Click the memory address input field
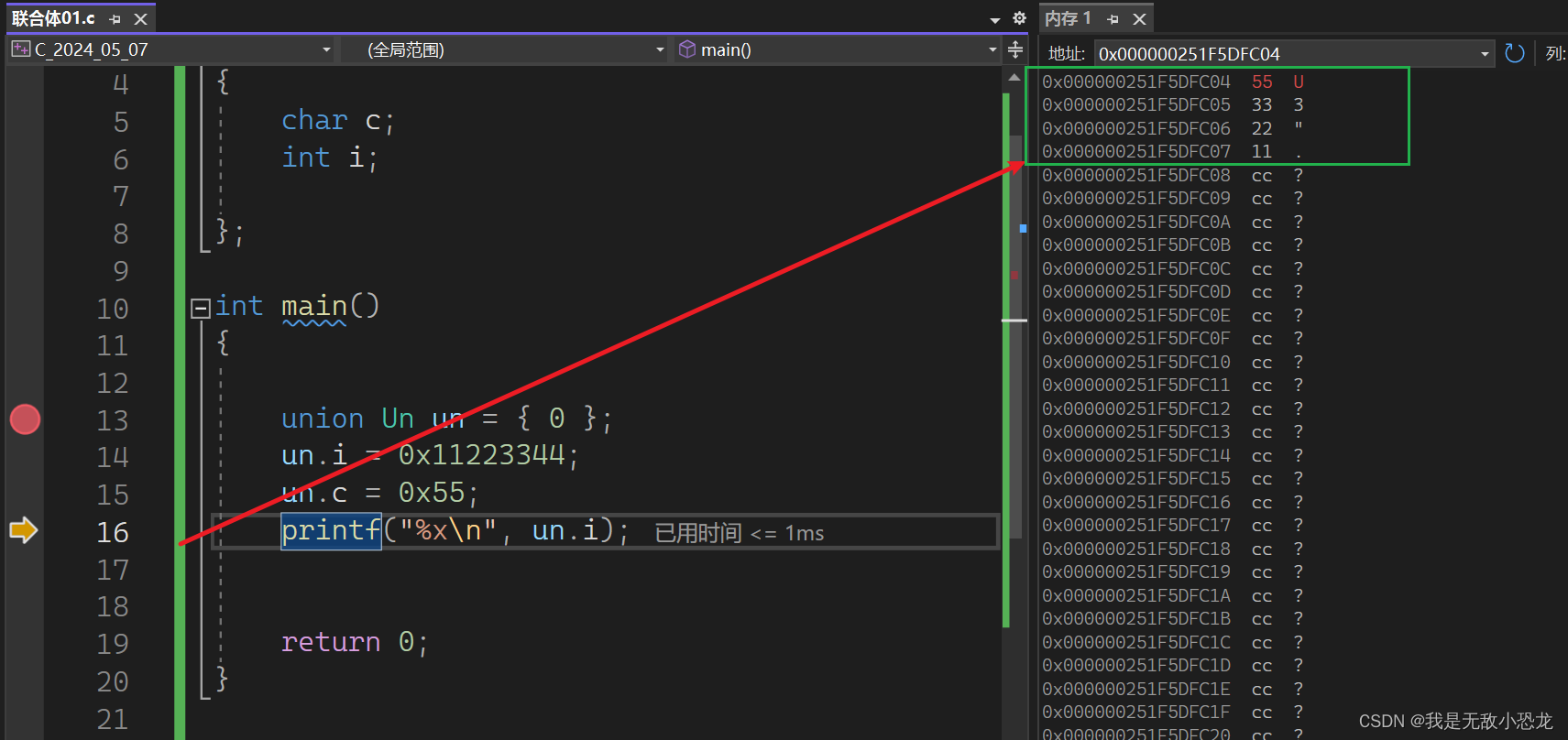 coord(1287,54)
